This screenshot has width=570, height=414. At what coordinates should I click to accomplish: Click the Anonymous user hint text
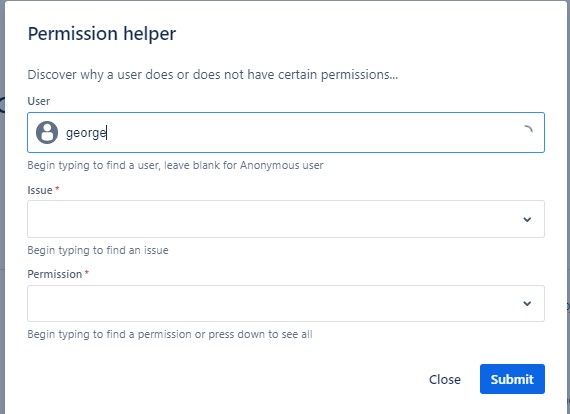(x=175, y=165)
